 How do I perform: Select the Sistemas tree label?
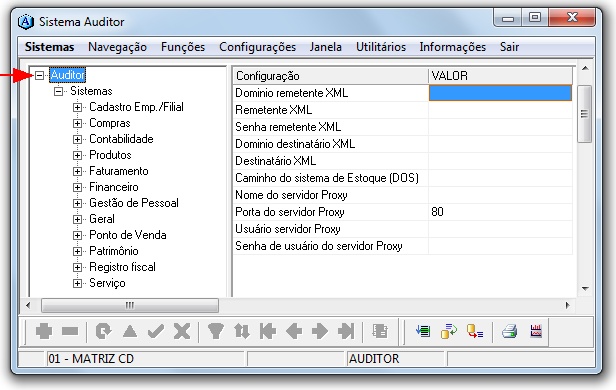point(91,91)
